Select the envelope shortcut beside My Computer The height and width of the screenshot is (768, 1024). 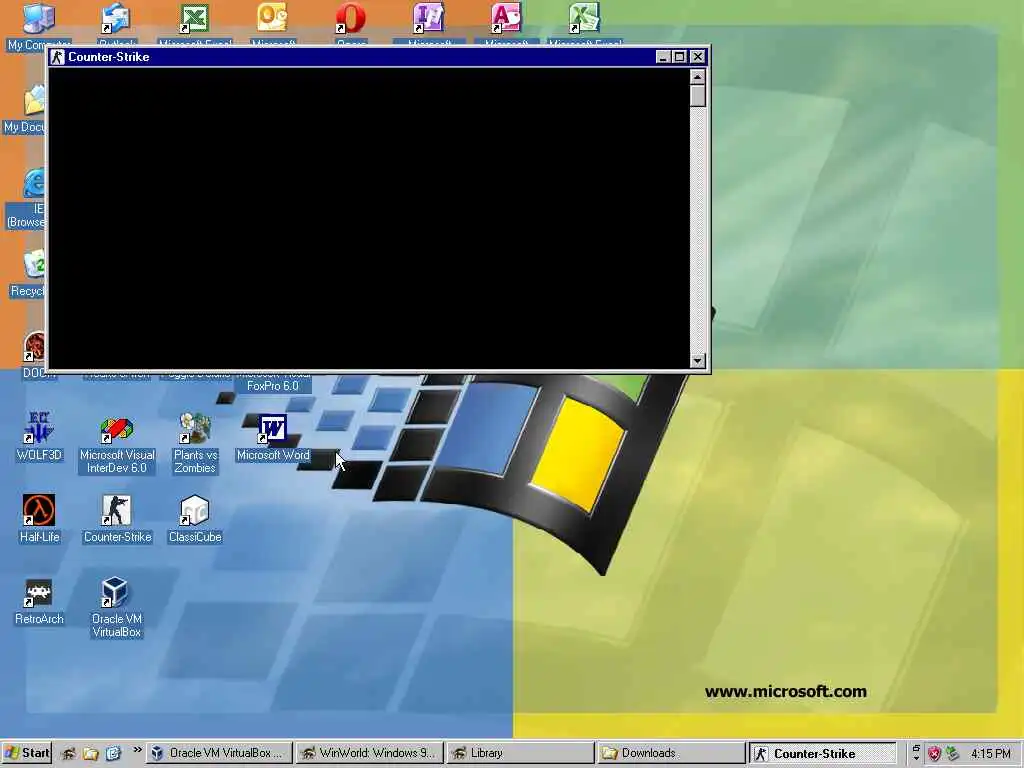point(116,18)
